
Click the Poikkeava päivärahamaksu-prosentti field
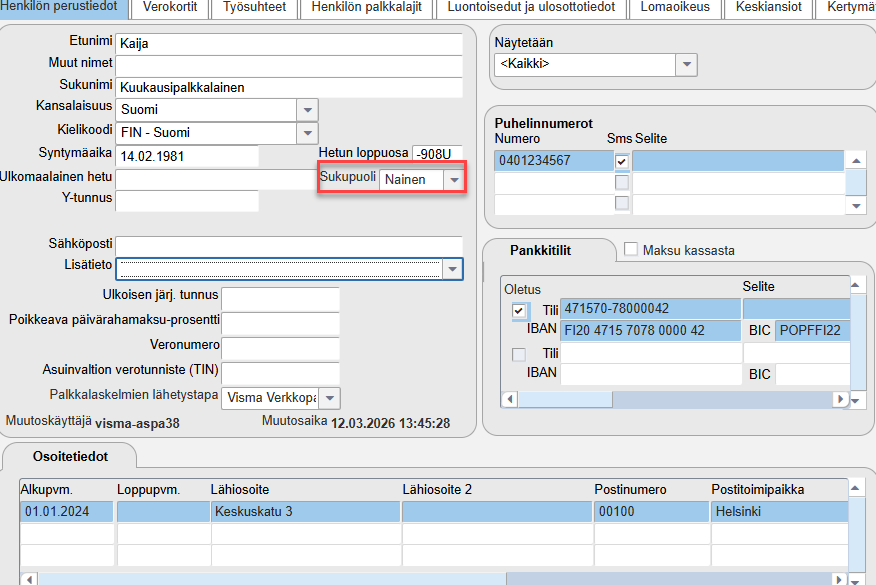280,324
